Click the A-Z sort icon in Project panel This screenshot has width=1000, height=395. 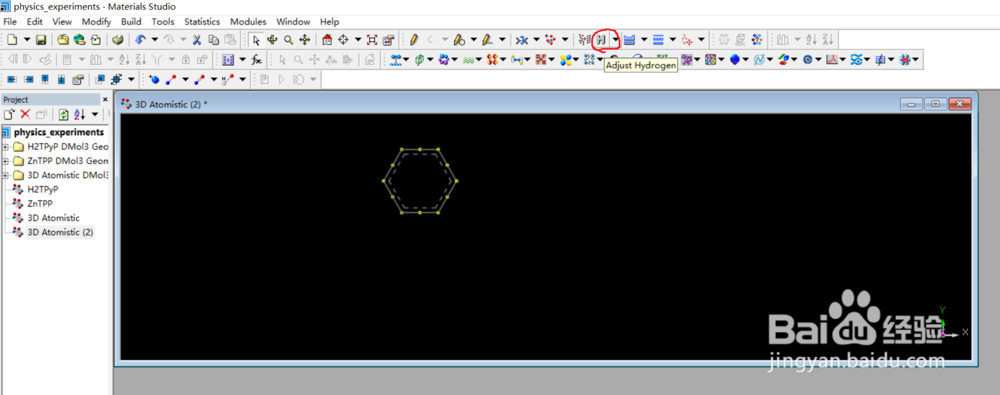coord(80,114)
